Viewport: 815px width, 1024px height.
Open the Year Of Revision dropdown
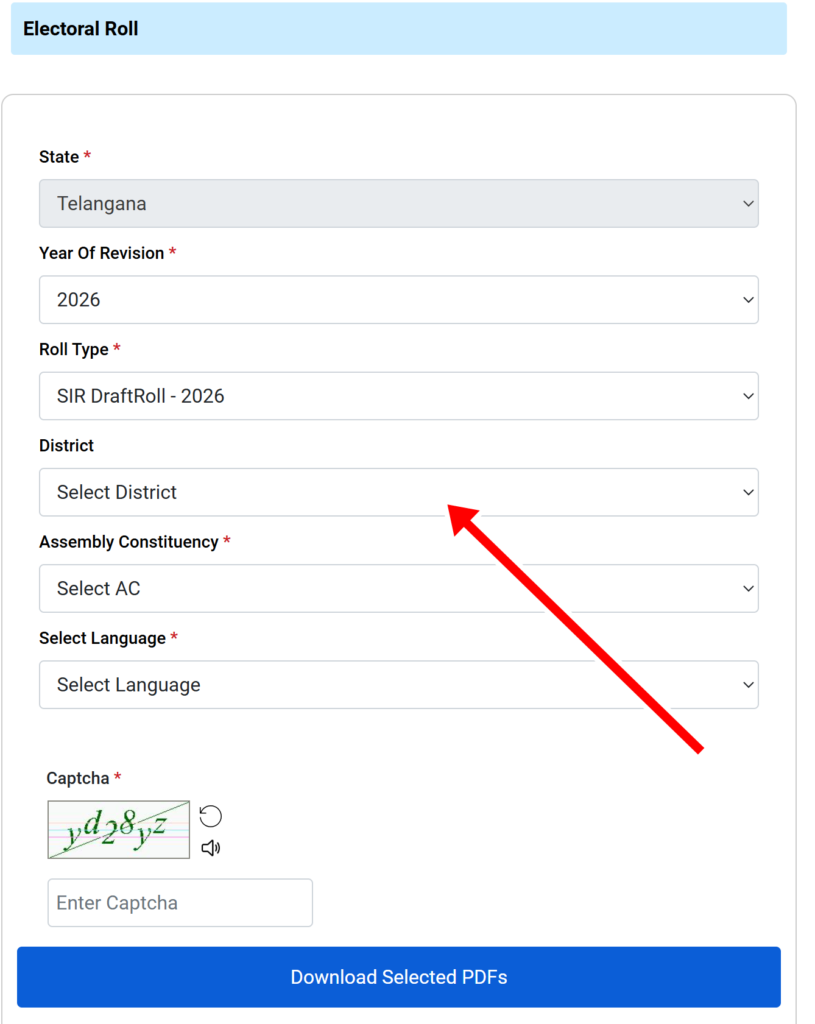tap(398, 300)
